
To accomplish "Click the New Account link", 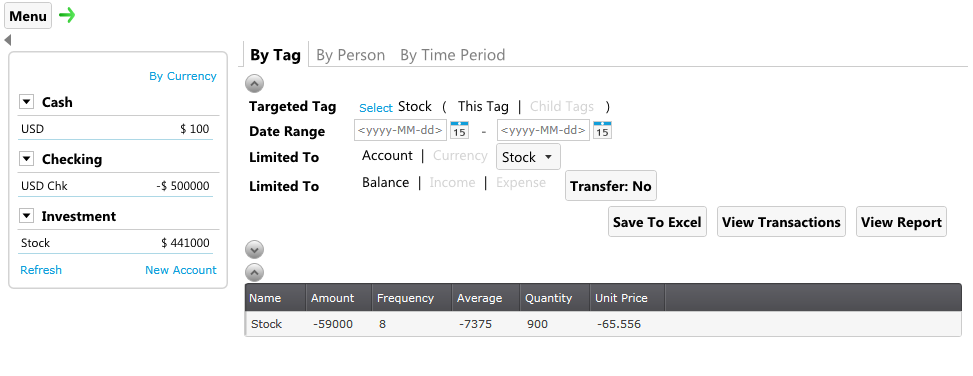I will click(181, 270).
